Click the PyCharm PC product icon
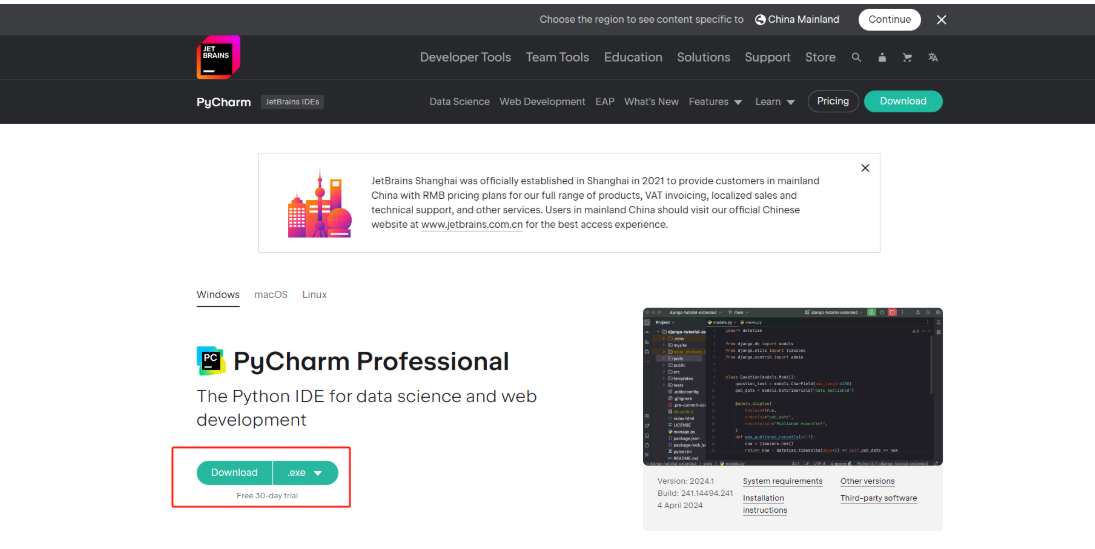 click(211, 361)
